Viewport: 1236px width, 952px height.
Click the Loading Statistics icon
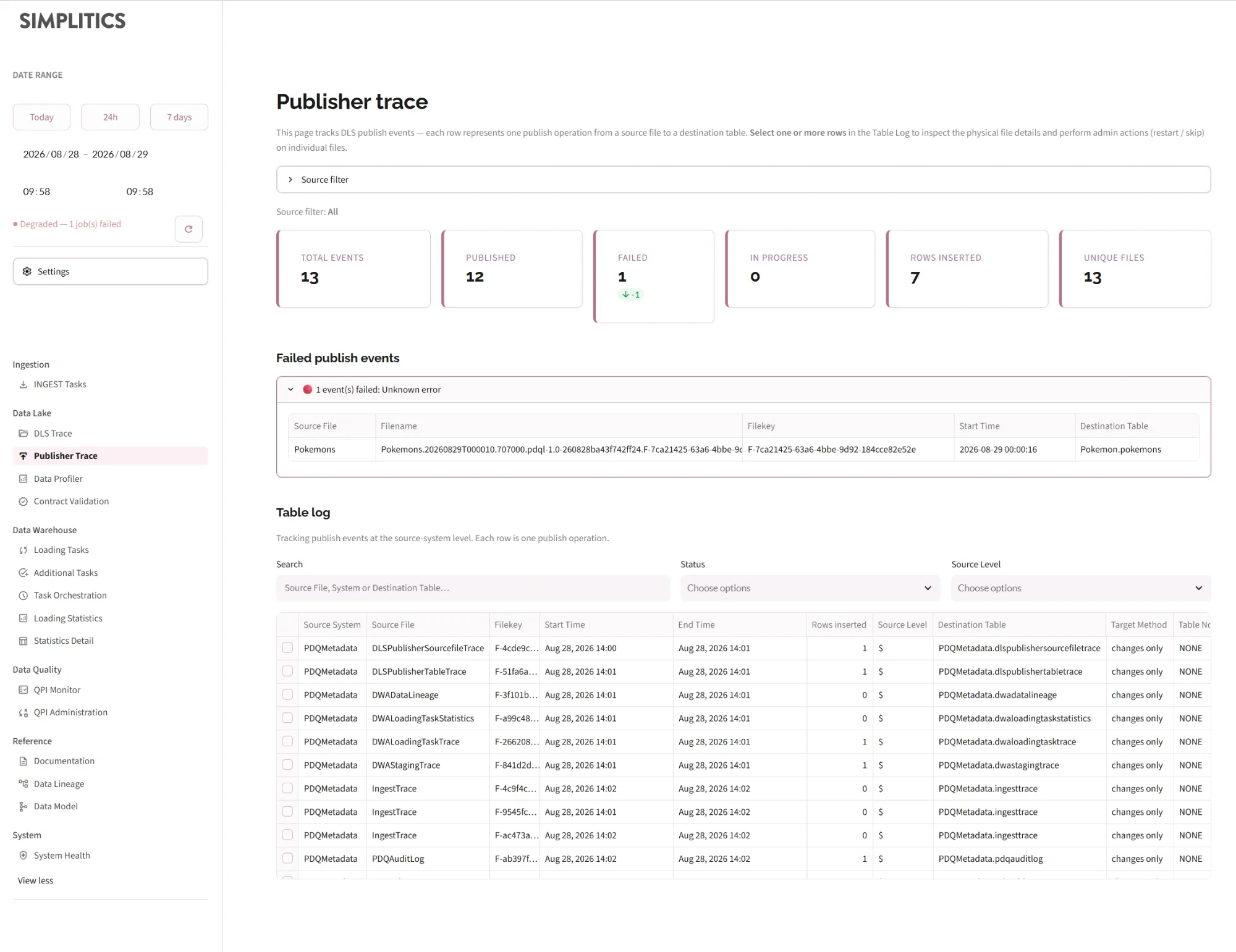[x=23, y=618]
